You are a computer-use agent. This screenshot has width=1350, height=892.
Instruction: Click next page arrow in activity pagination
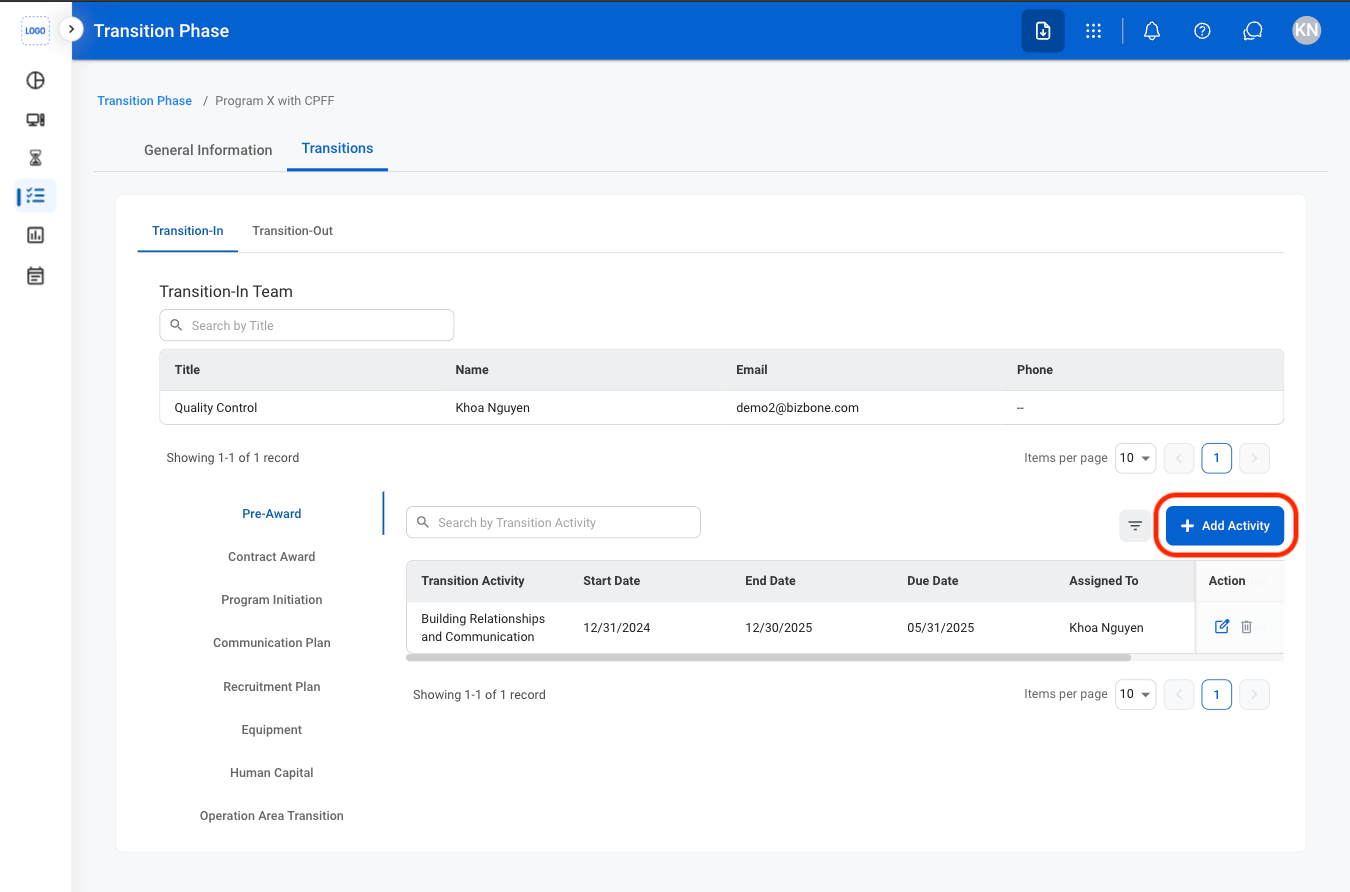(1254, 694)
